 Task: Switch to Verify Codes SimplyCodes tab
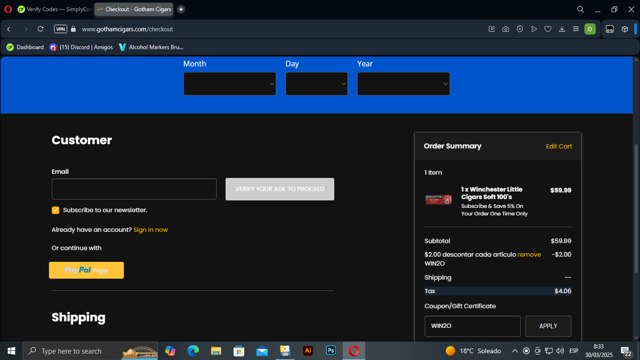[x=54, y=9]
